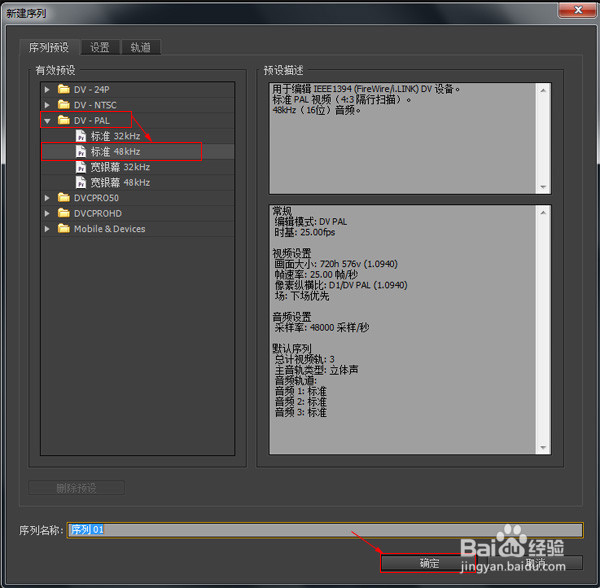Select the DV - 24P folder label
Viewport: 600px width, 588px height.
[x=91, y=90]
